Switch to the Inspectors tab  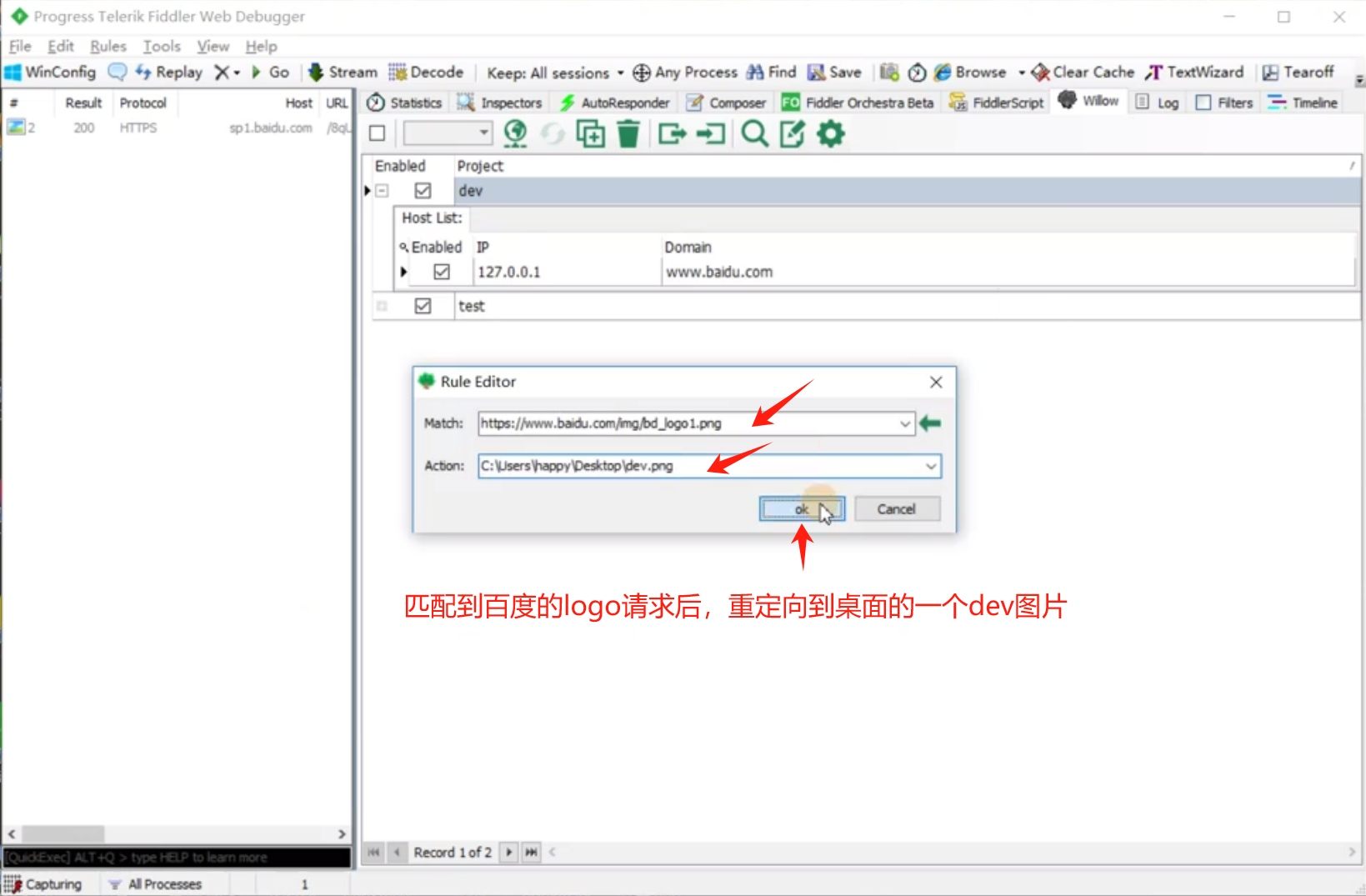coord(500,103)
